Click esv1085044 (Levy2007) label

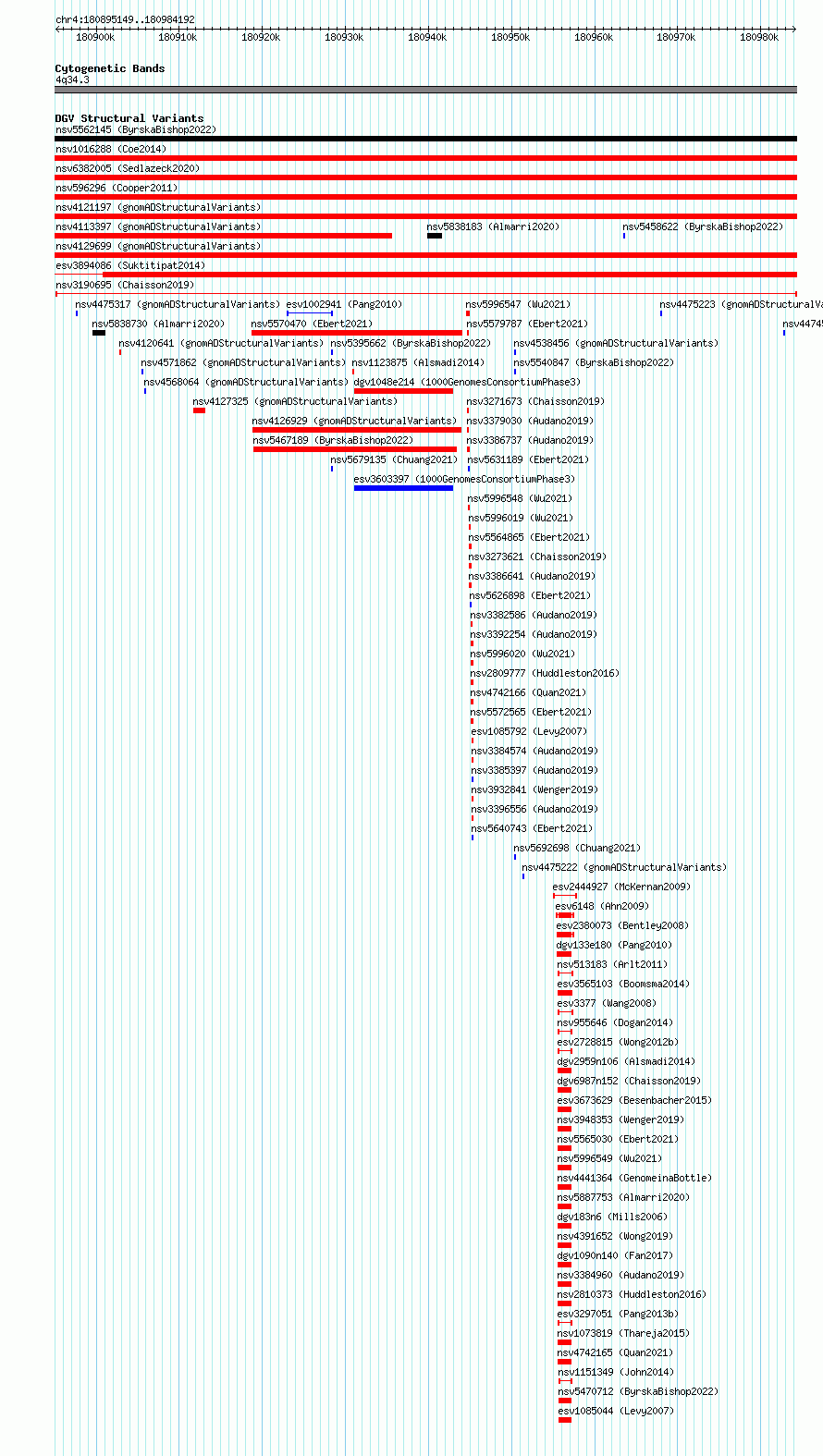pyautogui.click(x=616, y=1412)
